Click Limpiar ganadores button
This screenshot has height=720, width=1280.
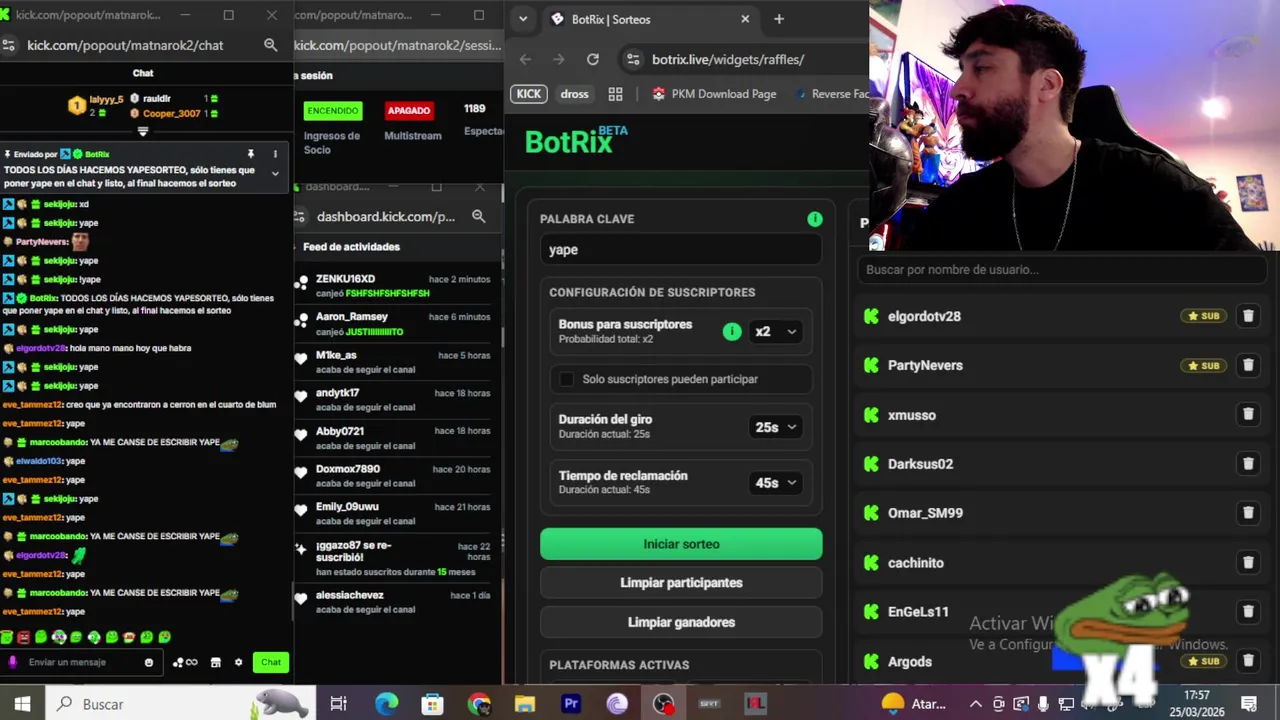681,622
